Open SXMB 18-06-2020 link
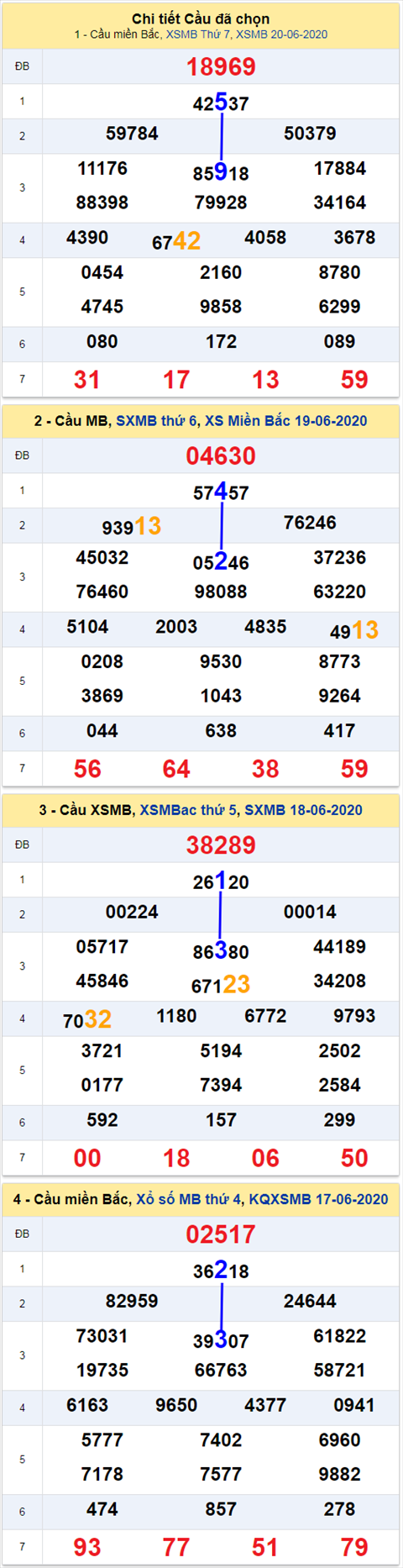 303,810
